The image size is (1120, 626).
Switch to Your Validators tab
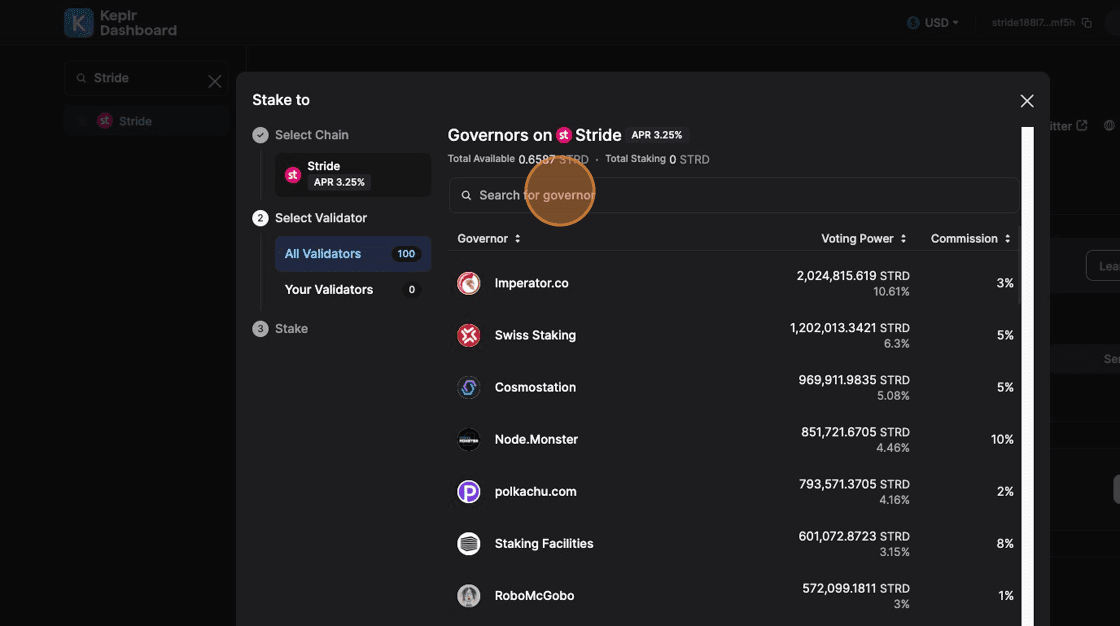[x=352, y=290]
